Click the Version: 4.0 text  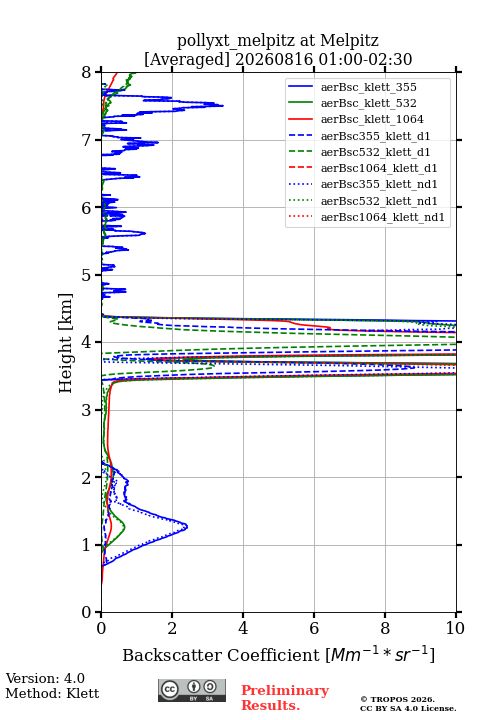(x=45, y=678)
